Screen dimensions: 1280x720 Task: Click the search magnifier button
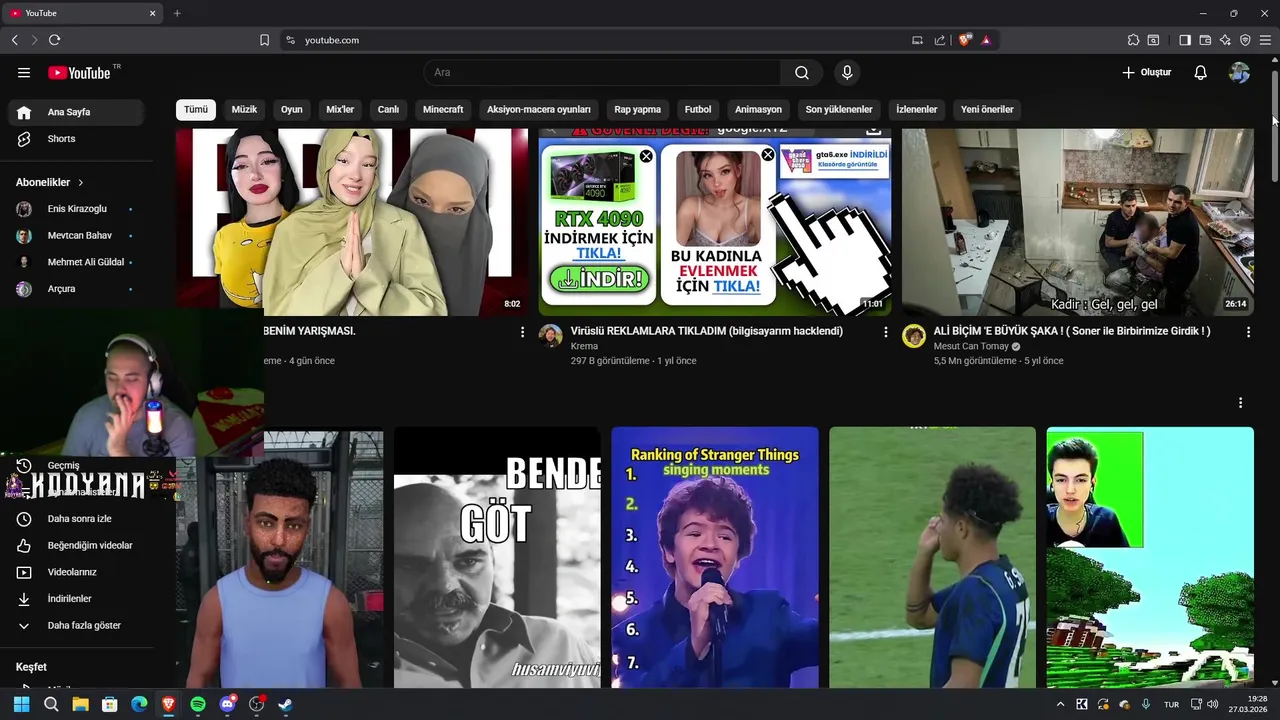pyautogui.click(x=802, y=72)
